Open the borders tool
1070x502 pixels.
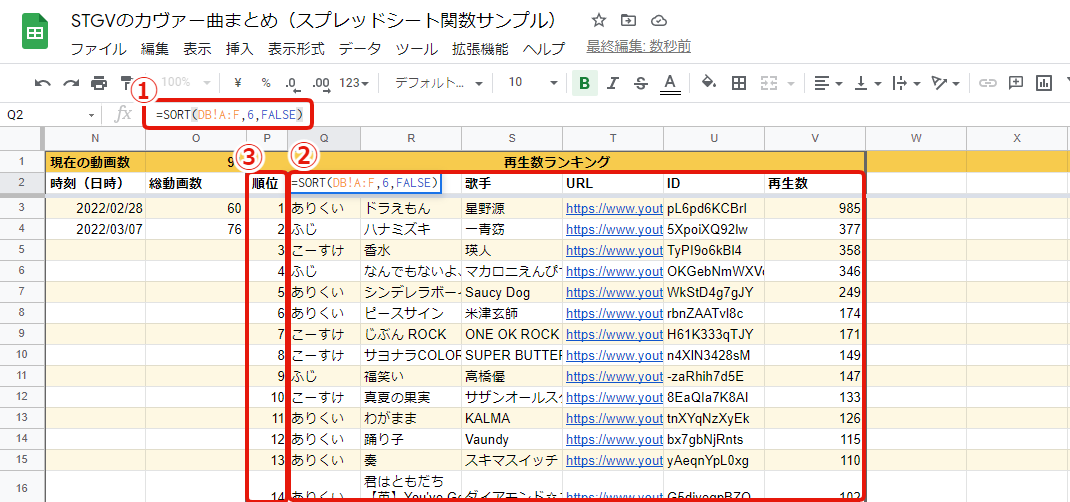pos(739,83)
